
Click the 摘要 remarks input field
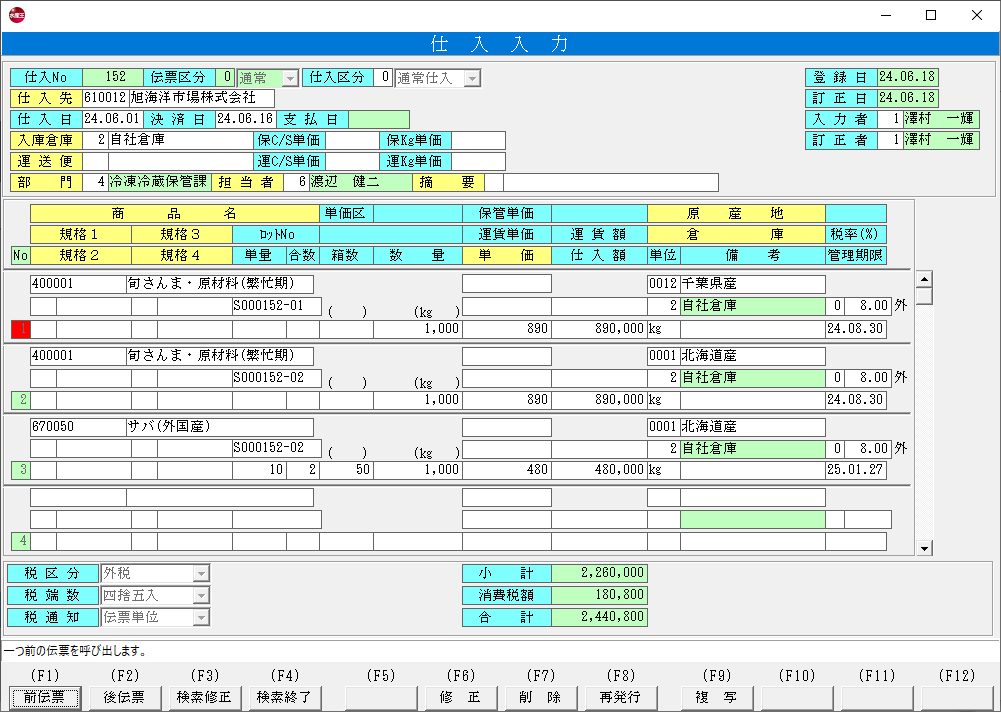[610, 183]
